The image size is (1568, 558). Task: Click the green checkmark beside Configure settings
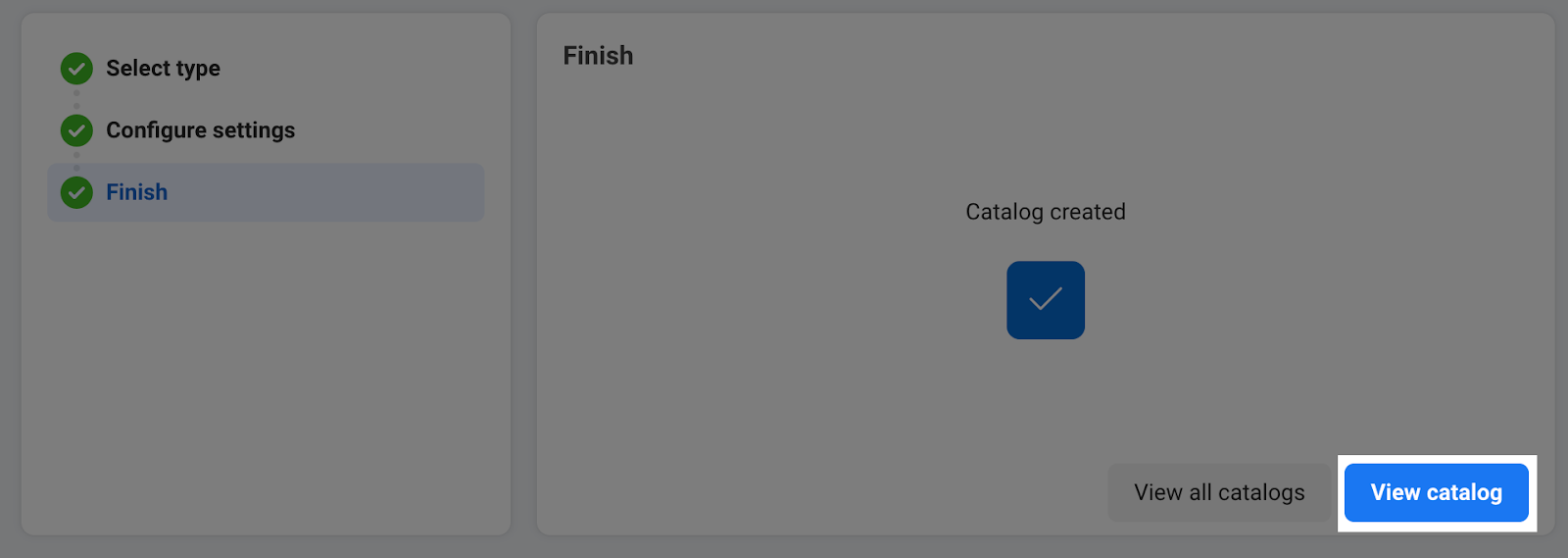click(76, 130)
